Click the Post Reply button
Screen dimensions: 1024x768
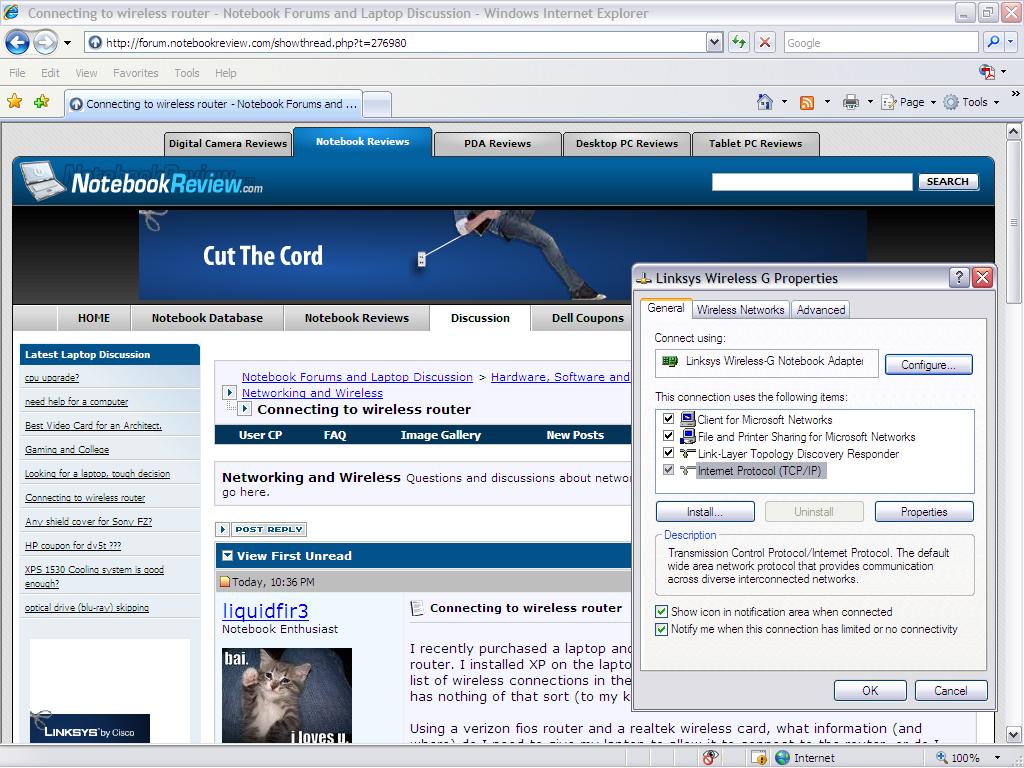pos(261,529)
